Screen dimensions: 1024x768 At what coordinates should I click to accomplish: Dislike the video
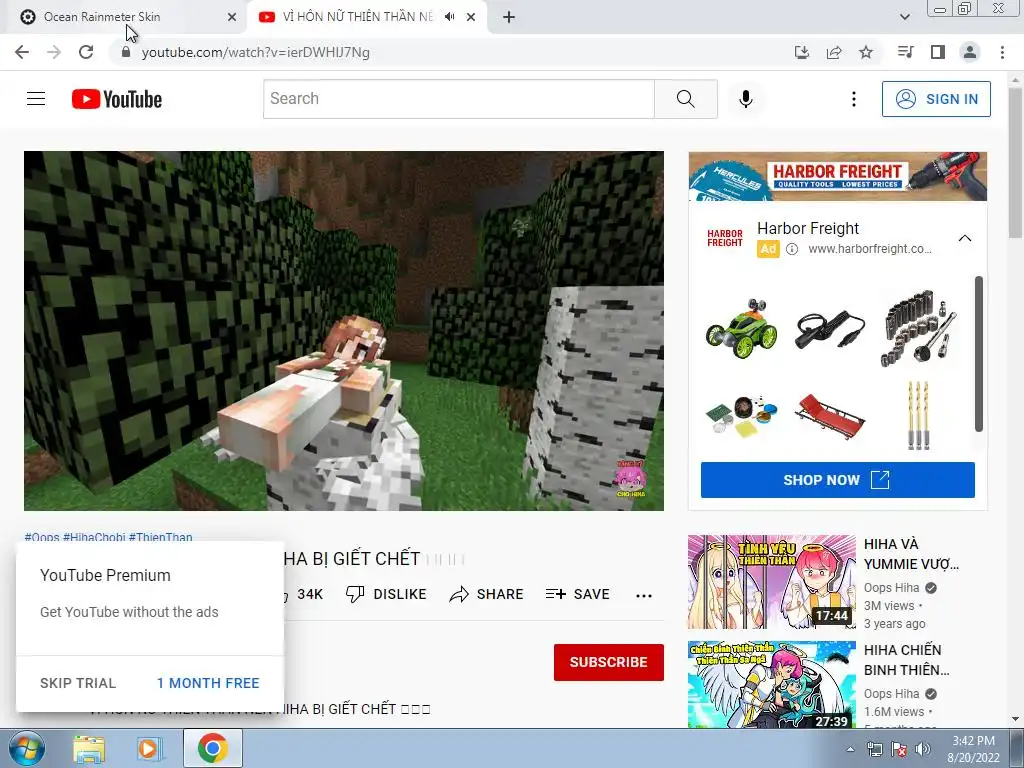pos(386,594)
